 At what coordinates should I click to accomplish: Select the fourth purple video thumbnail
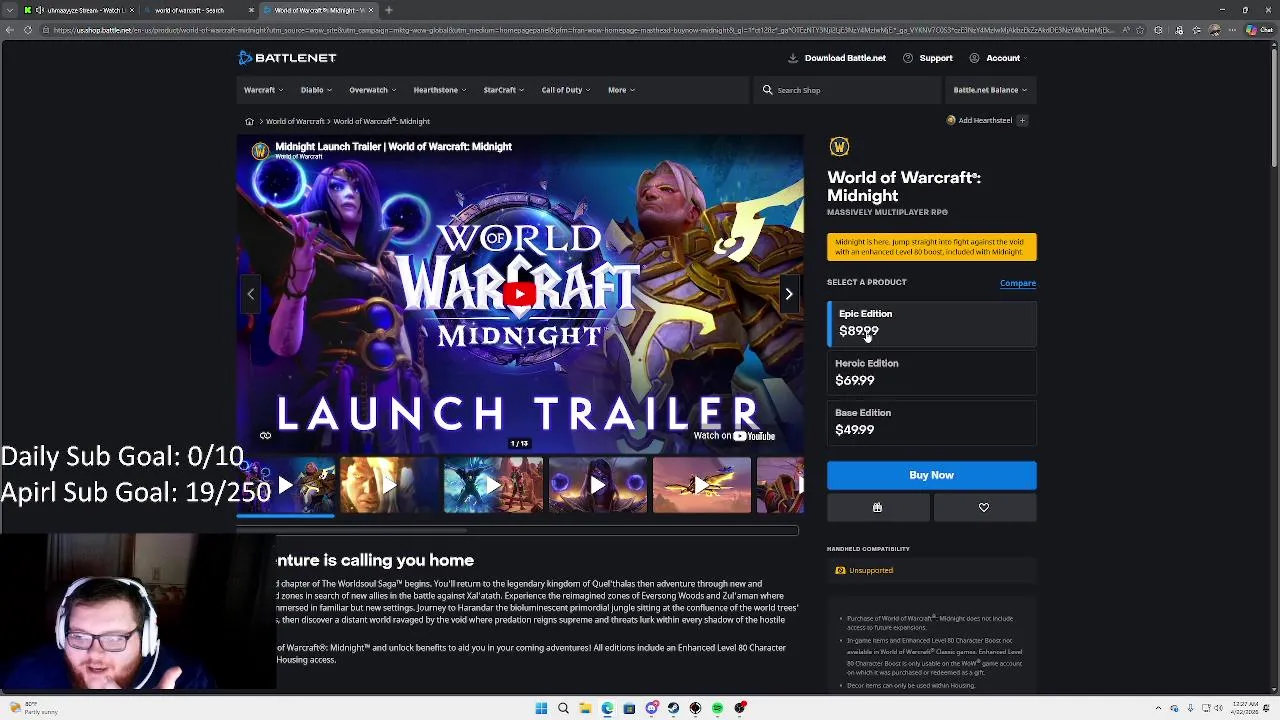click(x=597, y=485)
